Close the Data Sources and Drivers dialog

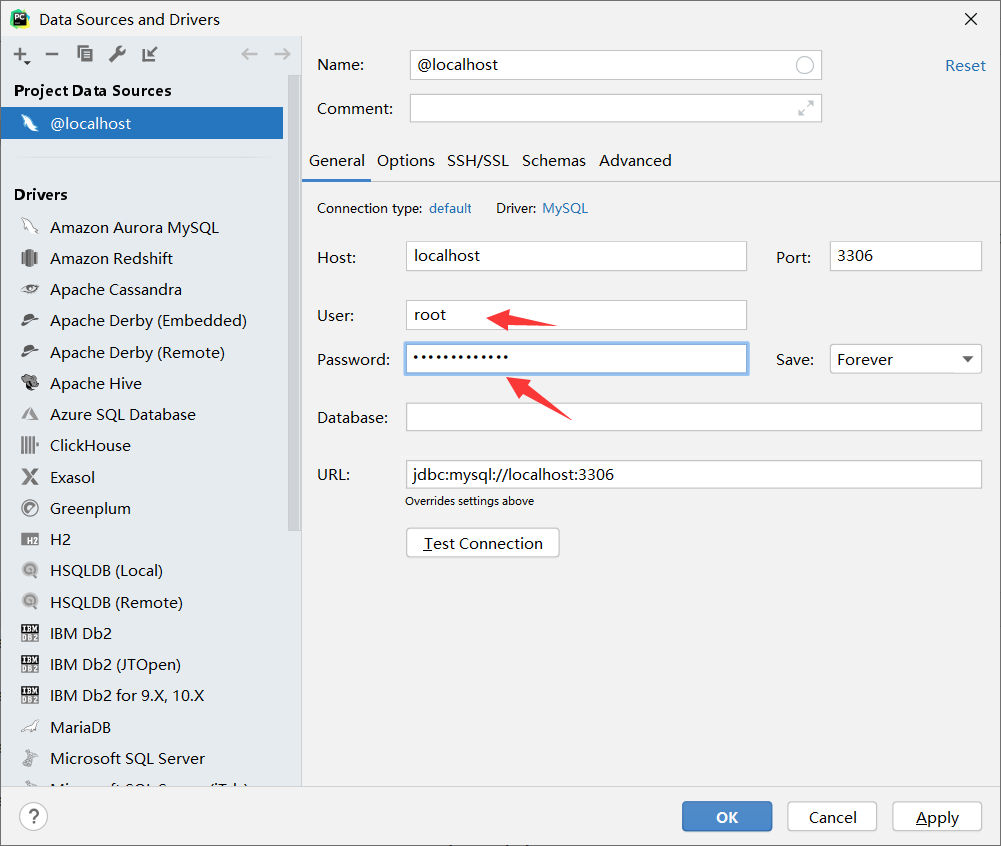pyautogui.click(x=970, y=19)
